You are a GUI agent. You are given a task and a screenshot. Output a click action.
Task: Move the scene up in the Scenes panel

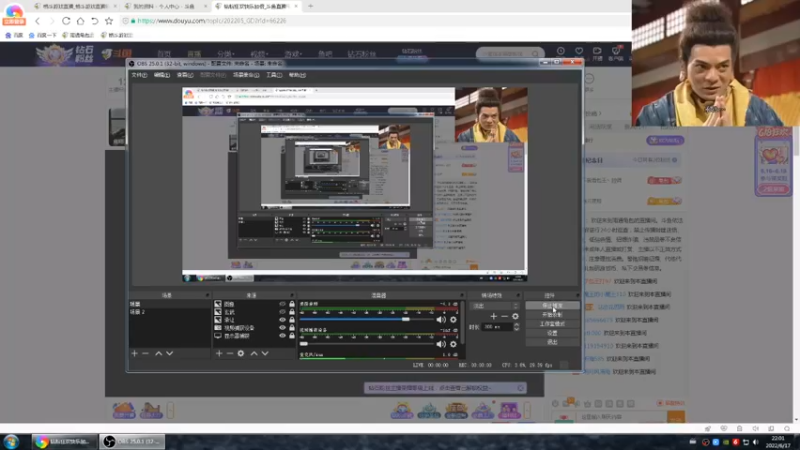coord(159,353)
